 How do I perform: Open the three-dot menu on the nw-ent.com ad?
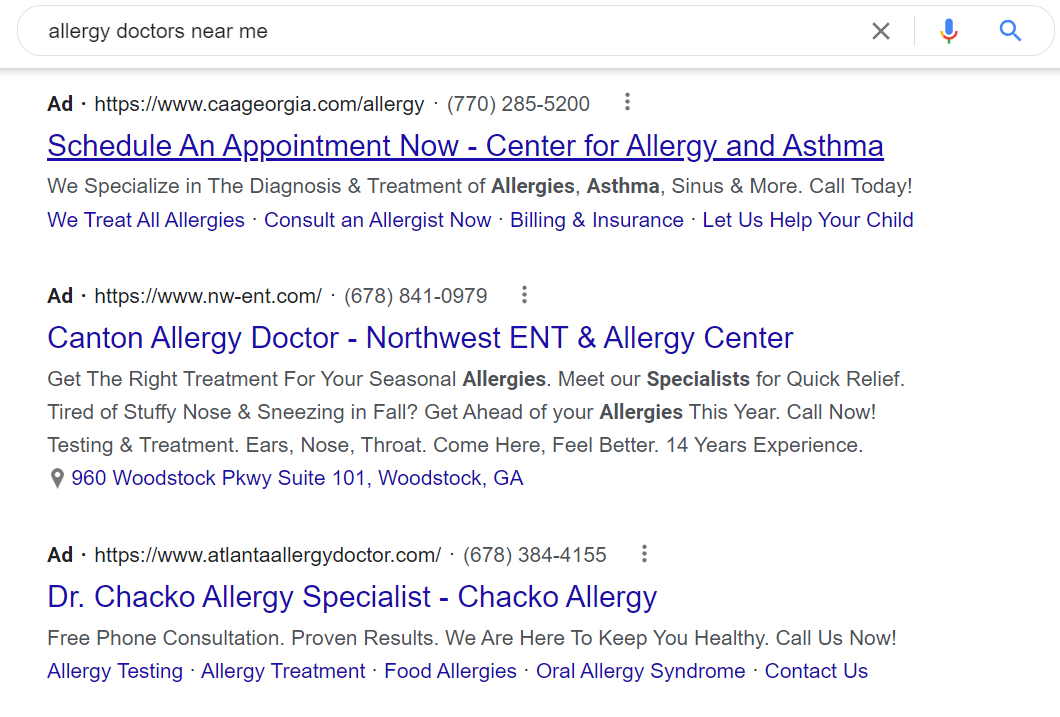[x=524, y=295]
